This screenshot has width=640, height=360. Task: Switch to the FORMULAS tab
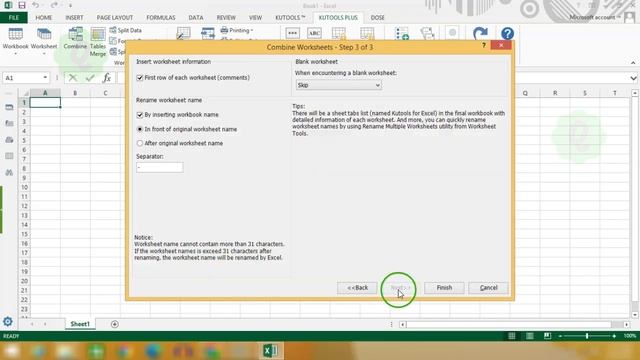161,18
